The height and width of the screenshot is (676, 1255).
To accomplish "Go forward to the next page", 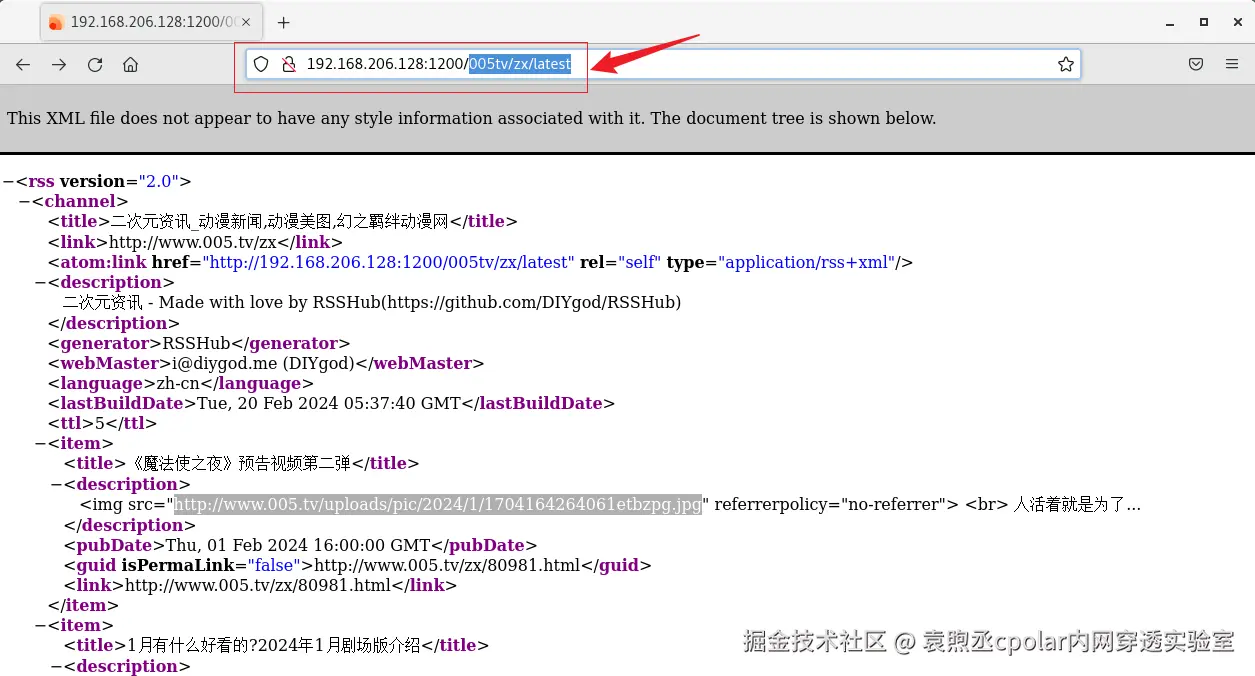I will tap(59, 64).
